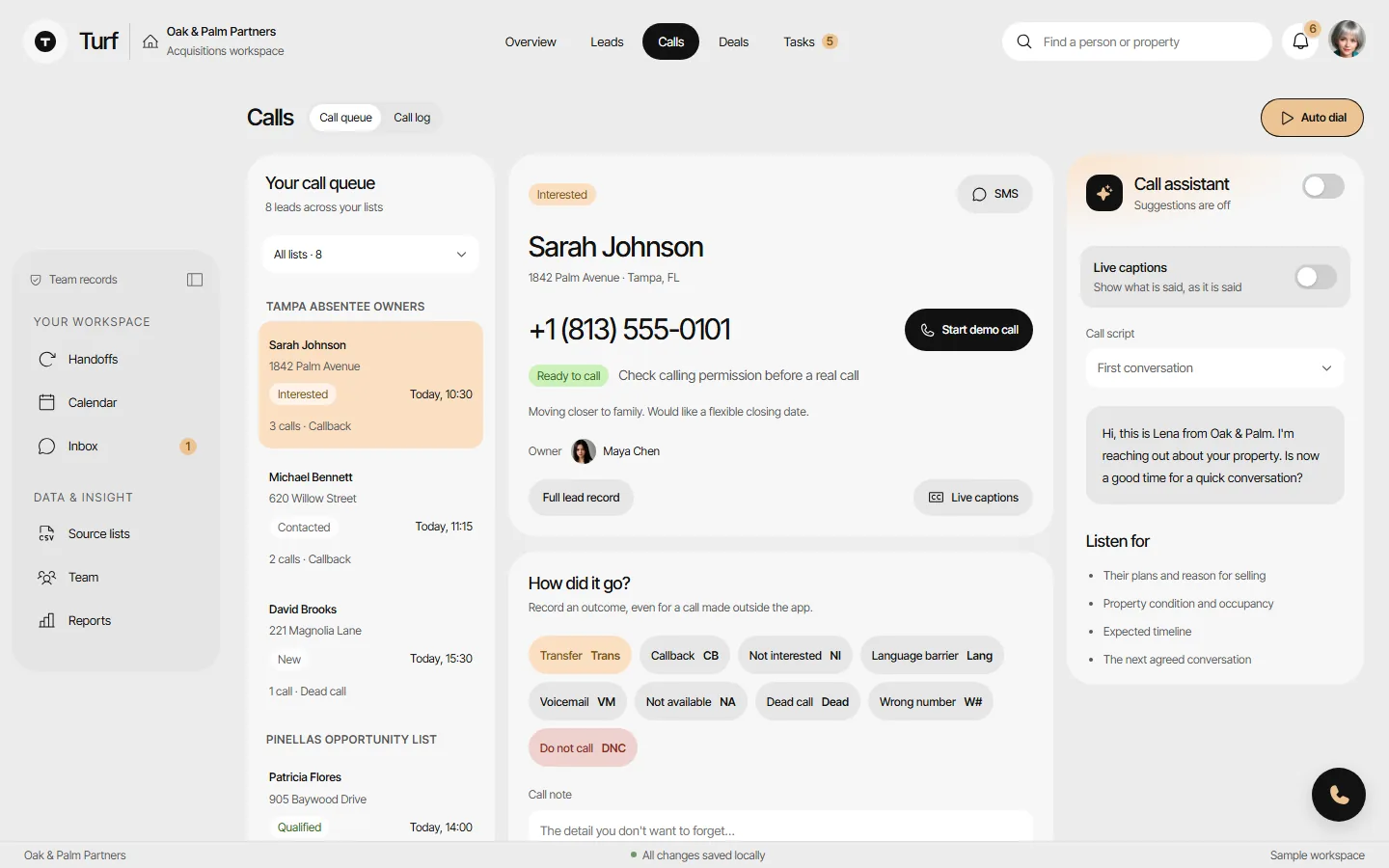Mark outcome as Language barrier

(x=932, y=656)
